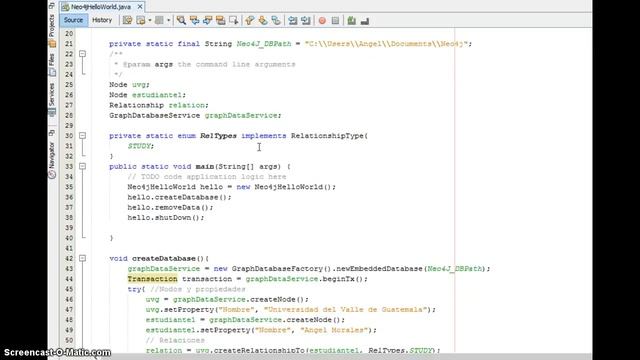Click "GraphDatabaseService graphDataService;" on line 28
Viewport: 640px width, 360px height.
click(x=195, y=115)
